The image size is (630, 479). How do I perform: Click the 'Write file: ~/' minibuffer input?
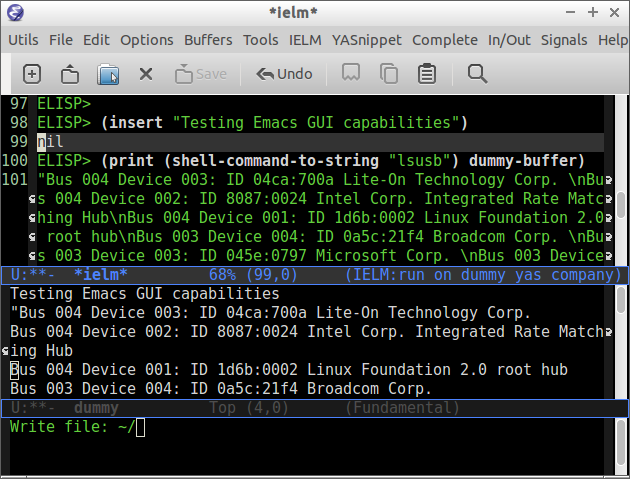tap(78, 427)
